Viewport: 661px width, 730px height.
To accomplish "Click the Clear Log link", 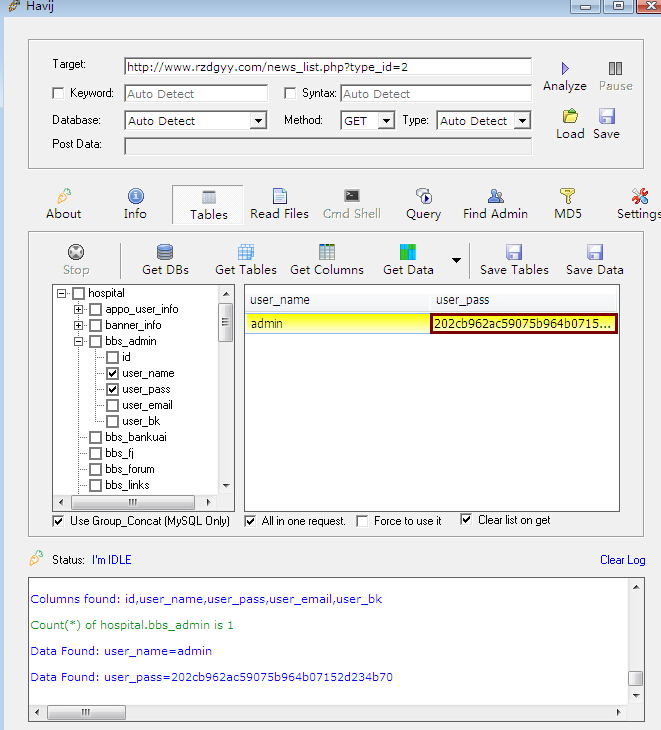I will click(622, 560).
